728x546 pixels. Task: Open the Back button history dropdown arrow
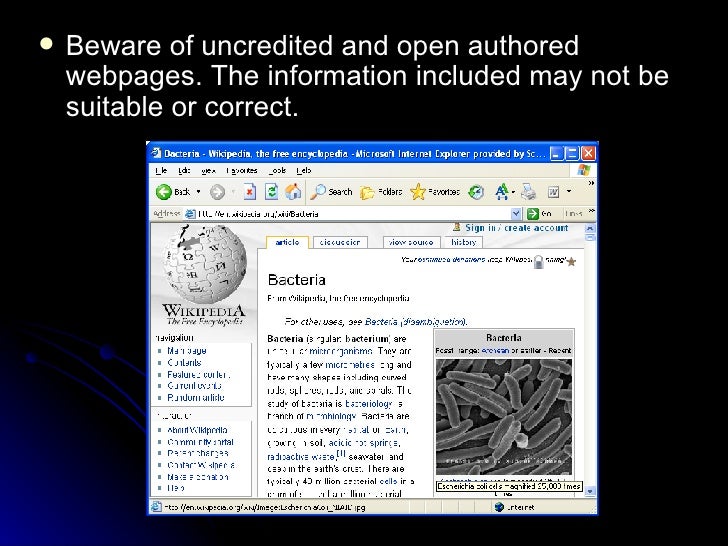(198, 192)
